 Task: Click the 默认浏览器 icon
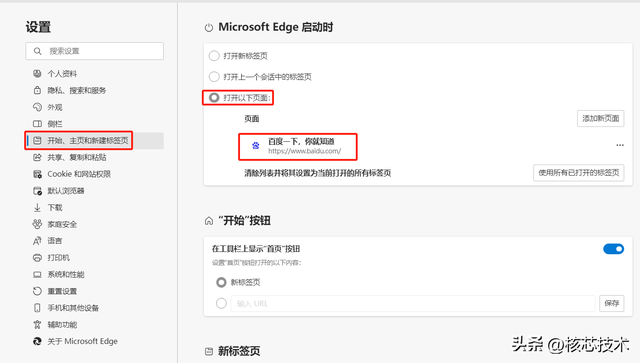click(x=37, y=191)
